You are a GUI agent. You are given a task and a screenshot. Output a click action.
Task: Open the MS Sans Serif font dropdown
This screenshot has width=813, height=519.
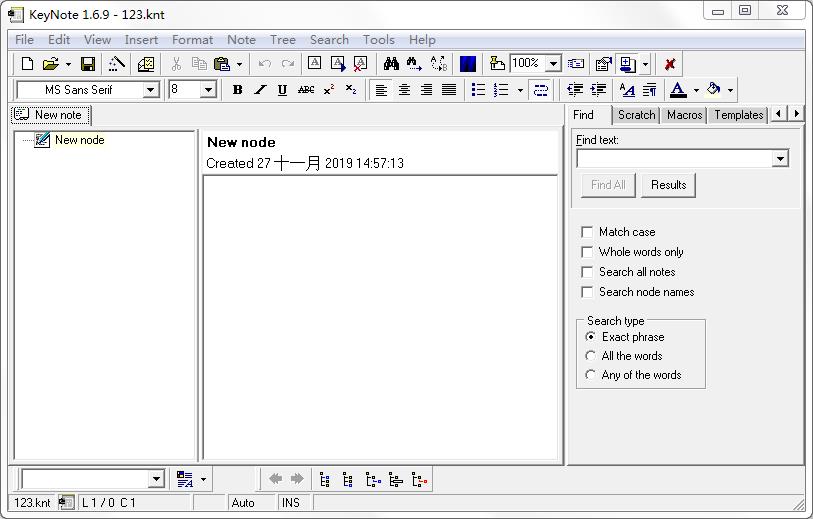point(151,90)
